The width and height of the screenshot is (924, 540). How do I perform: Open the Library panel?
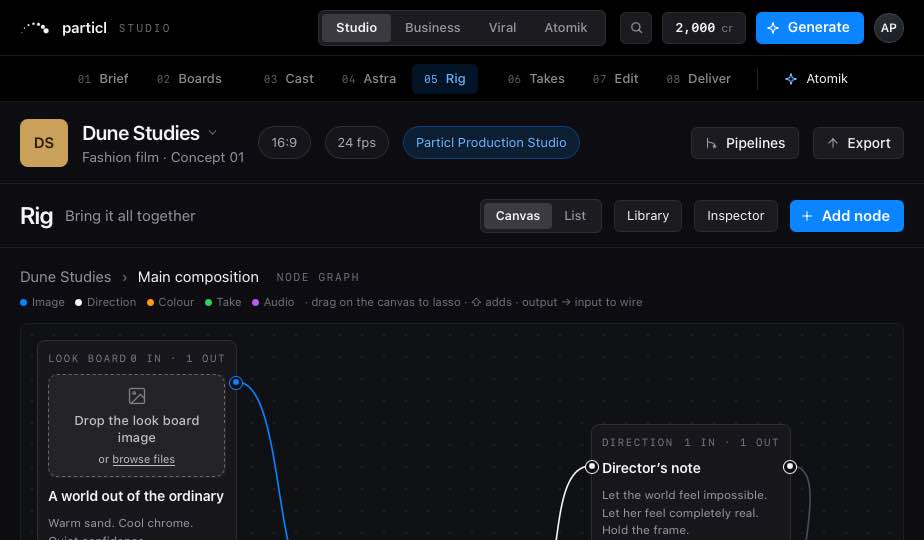pos(648,216)
